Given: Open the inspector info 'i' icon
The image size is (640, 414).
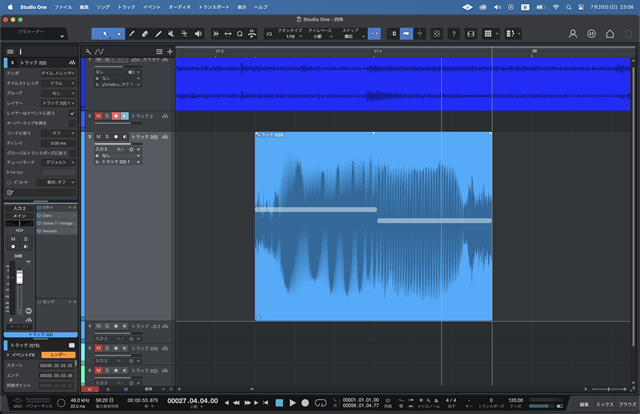Looking at the screenshot, I should tap(20, 51).
